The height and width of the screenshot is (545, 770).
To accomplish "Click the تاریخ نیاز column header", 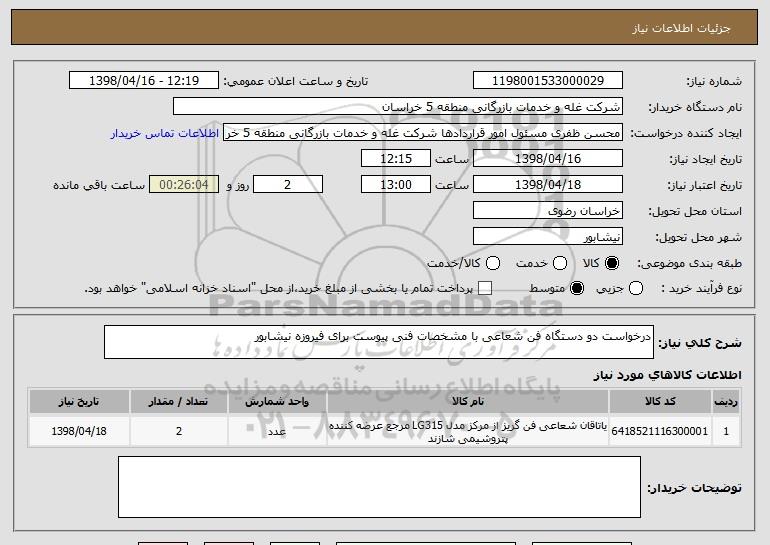I will (x=79, y=402).
